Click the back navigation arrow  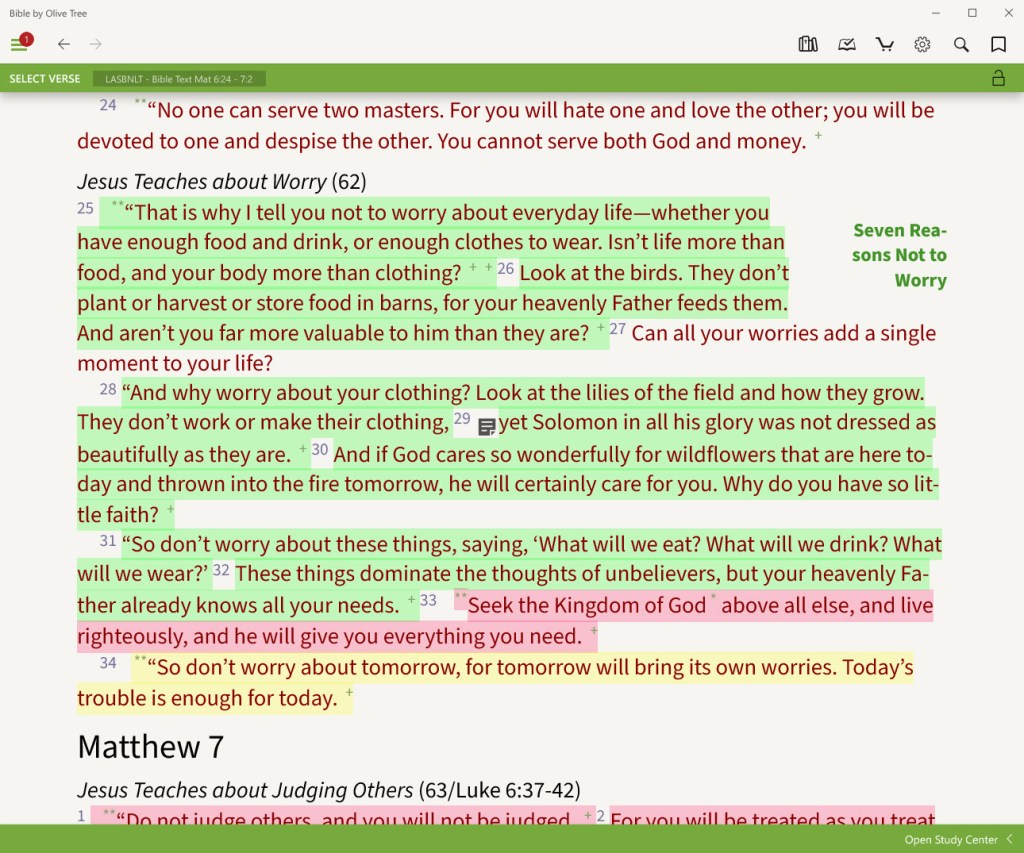coord(63,44)
